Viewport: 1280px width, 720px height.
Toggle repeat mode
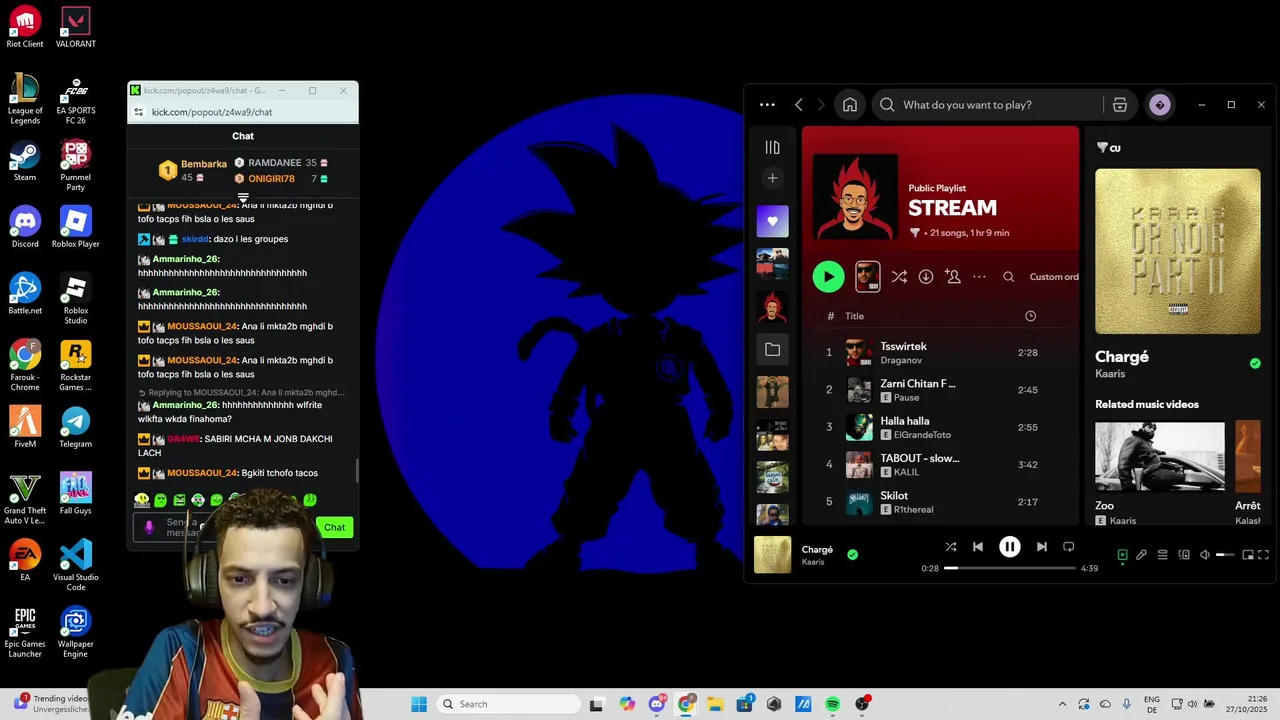1069,547
